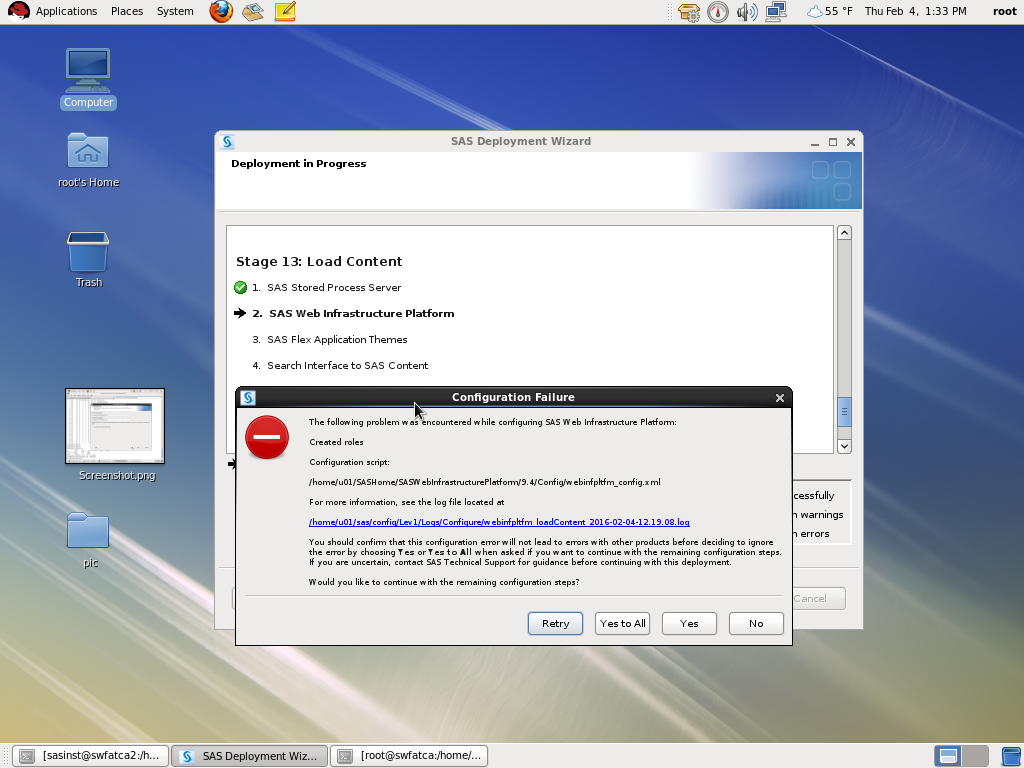Check the system monitor gauge in the tray
The height and width of the screenshot is (768, 1024).
[x=718, y=12]
